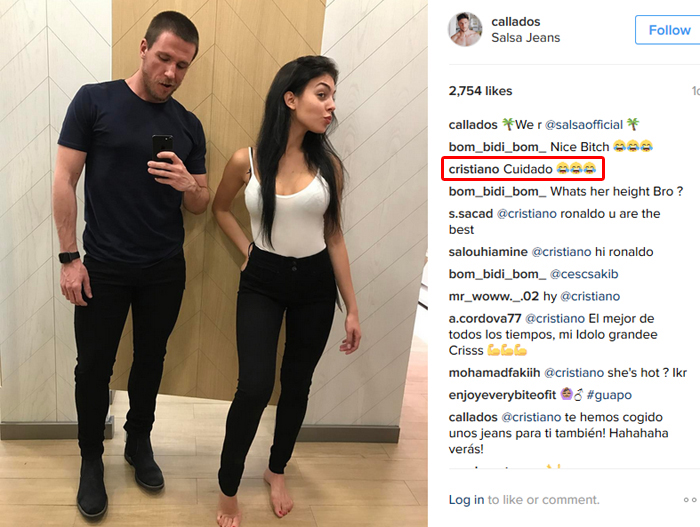Open the Salsa Jeans location link
This screenshot has height=527, width=700.
coord(525,38)
